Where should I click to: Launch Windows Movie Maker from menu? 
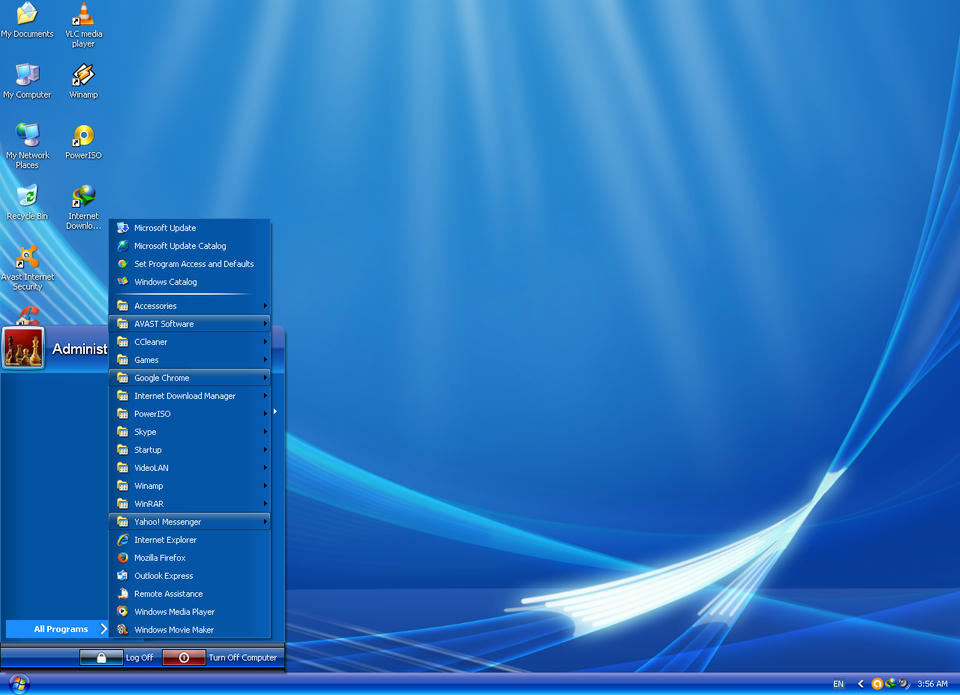(x=190, y=629)
